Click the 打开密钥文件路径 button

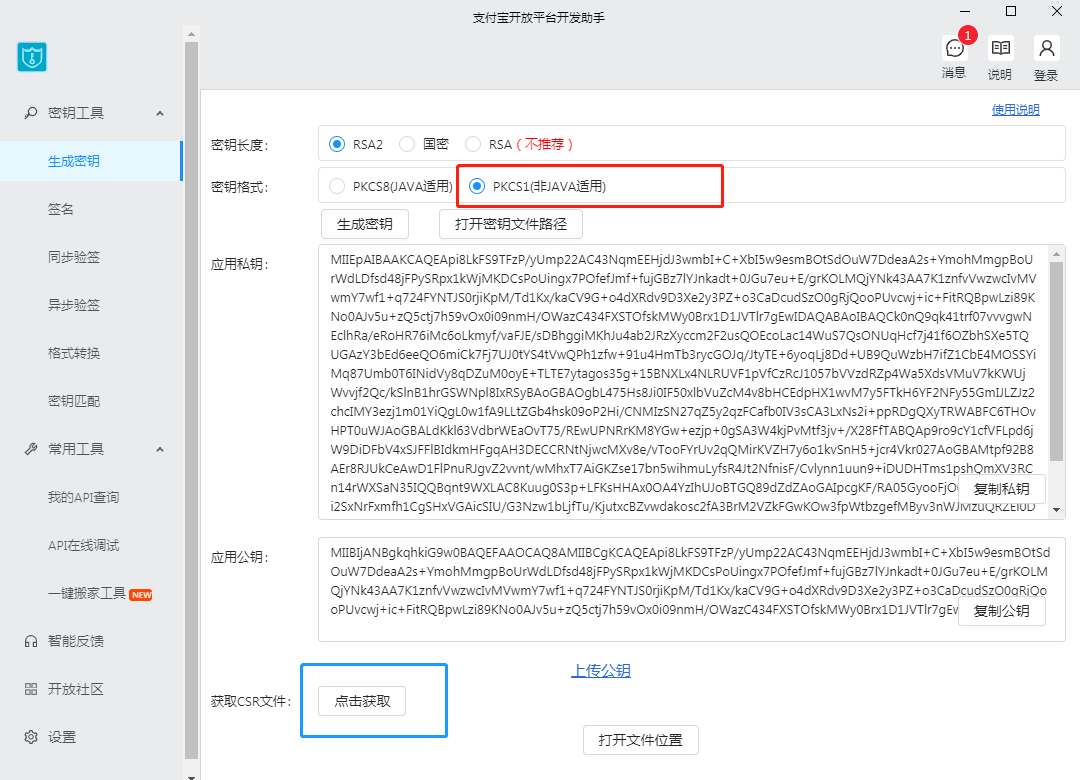(x=510, y=224)
